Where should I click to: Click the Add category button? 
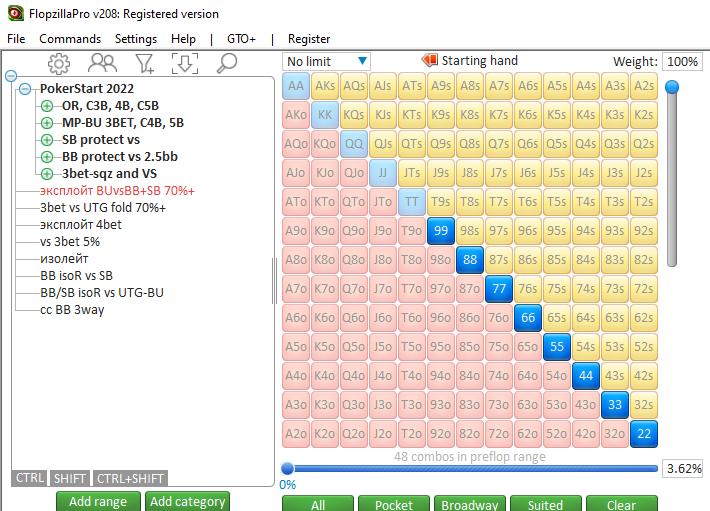pyautogui.click(x=187, y=501)
